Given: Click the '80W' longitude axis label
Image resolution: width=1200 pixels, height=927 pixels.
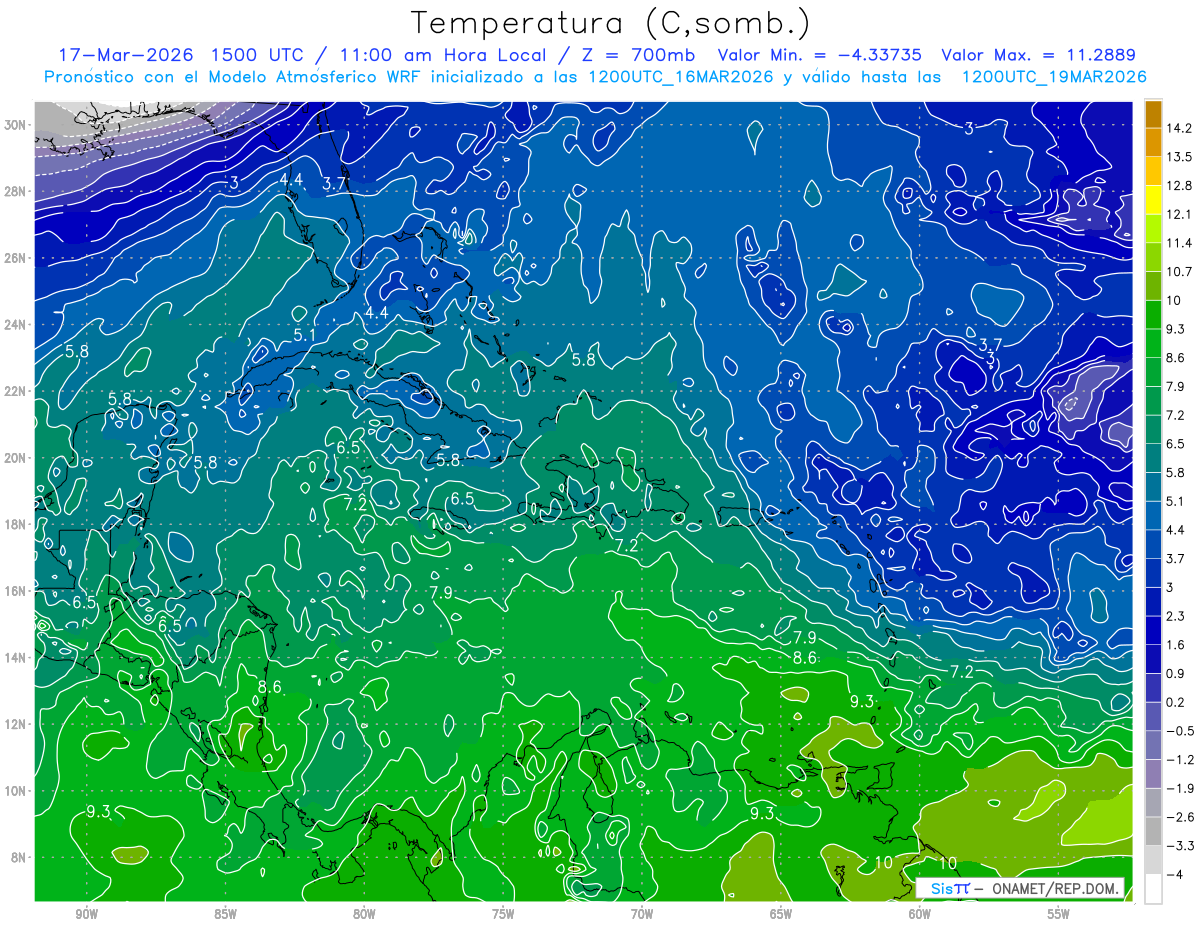Looking at the screenshot, I should click(x=364, y=914).
